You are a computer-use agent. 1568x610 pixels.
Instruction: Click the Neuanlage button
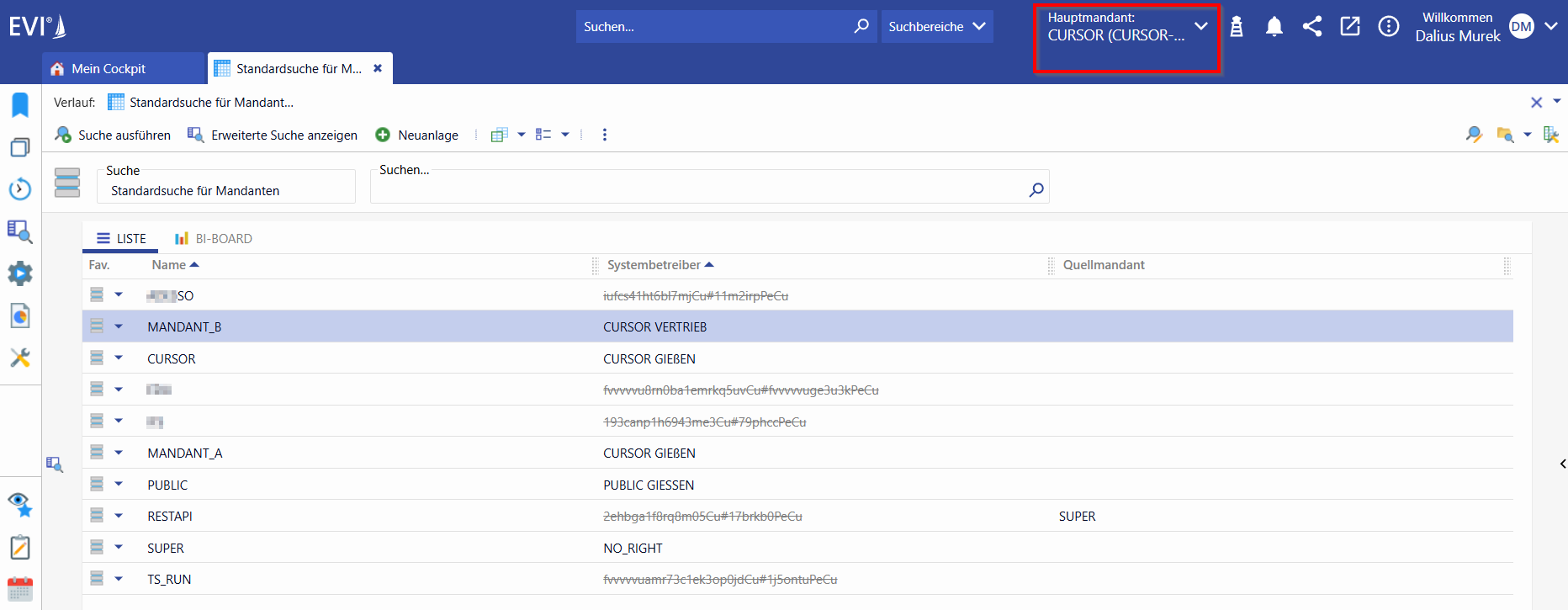[417, 135]
